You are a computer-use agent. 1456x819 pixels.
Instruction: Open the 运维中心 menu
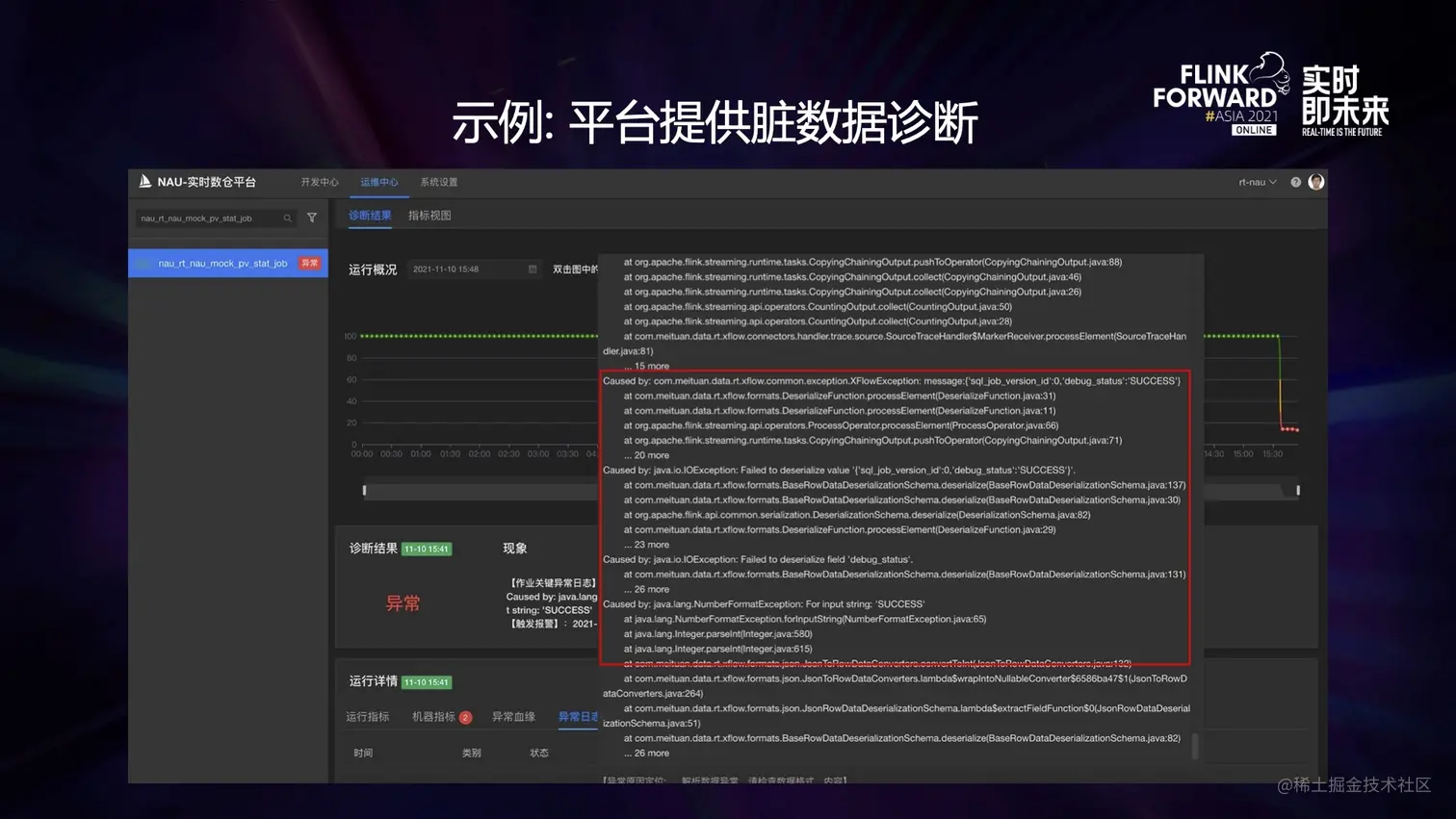379,182
